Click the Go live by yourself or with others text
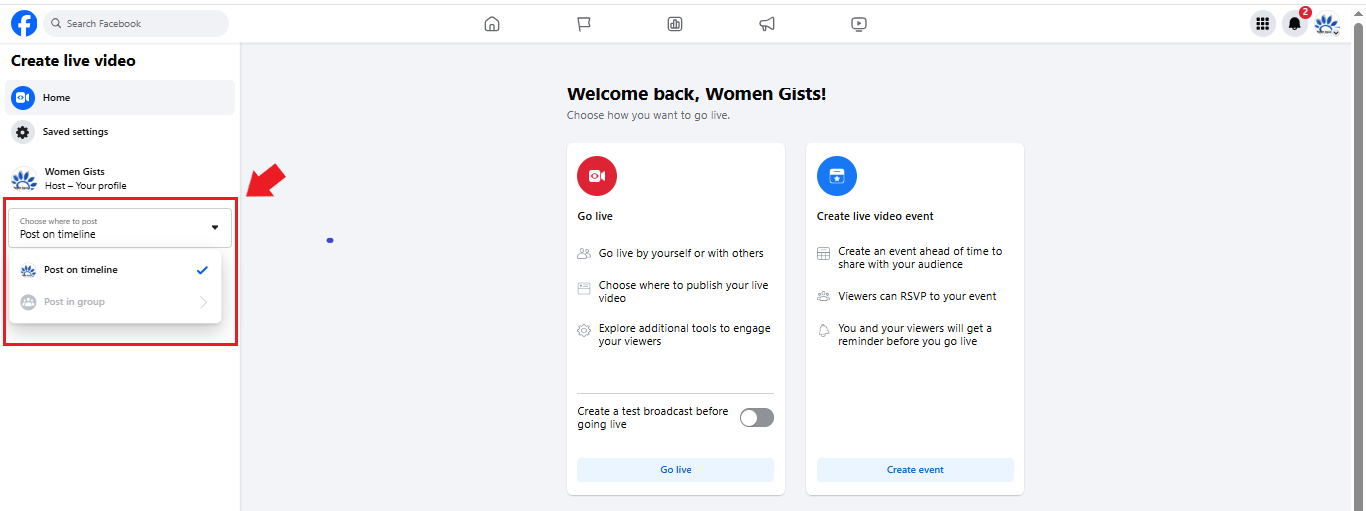This screenshot has width=1366, height=511. (681, 253)
